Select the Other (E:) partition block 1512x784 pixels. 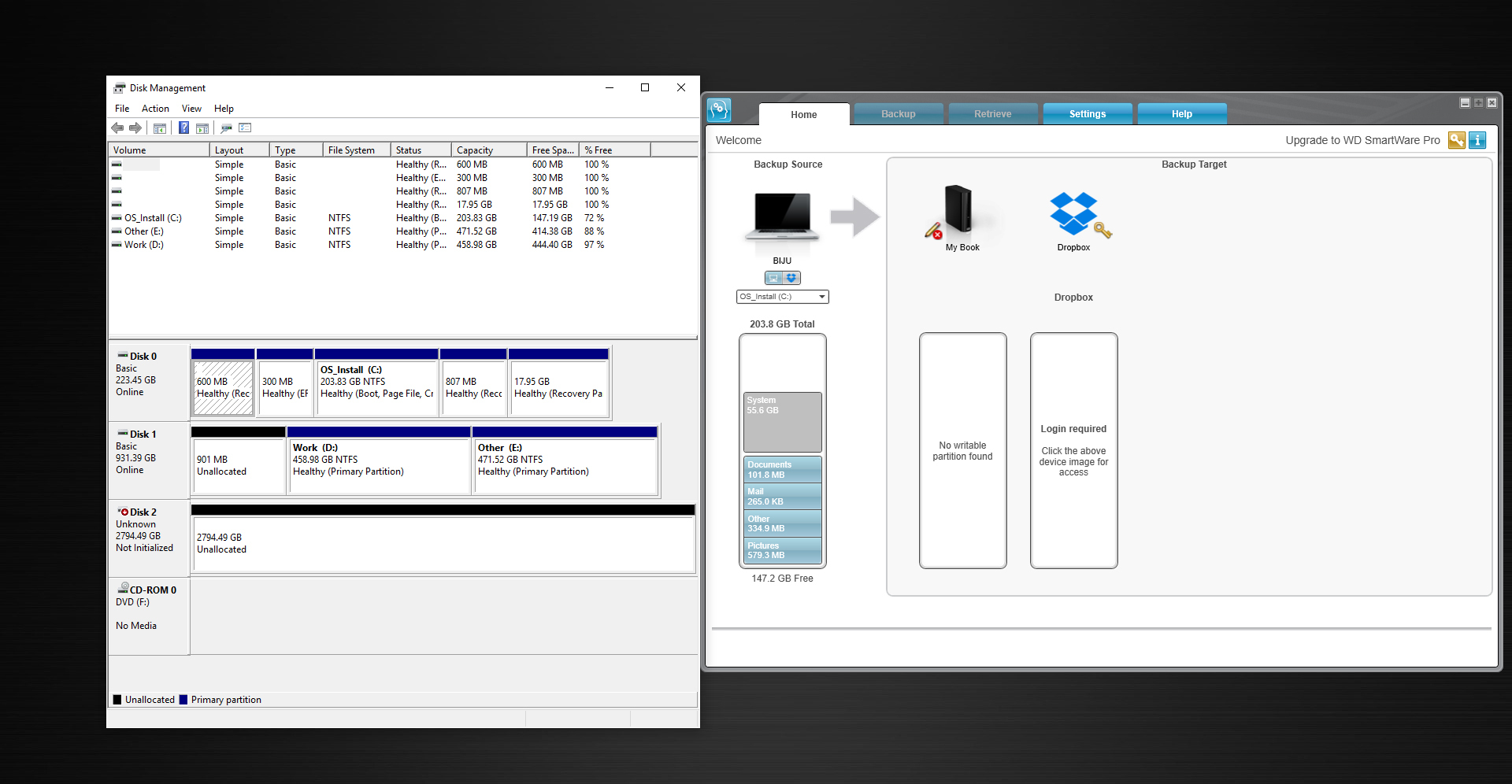tap(565, 460)
